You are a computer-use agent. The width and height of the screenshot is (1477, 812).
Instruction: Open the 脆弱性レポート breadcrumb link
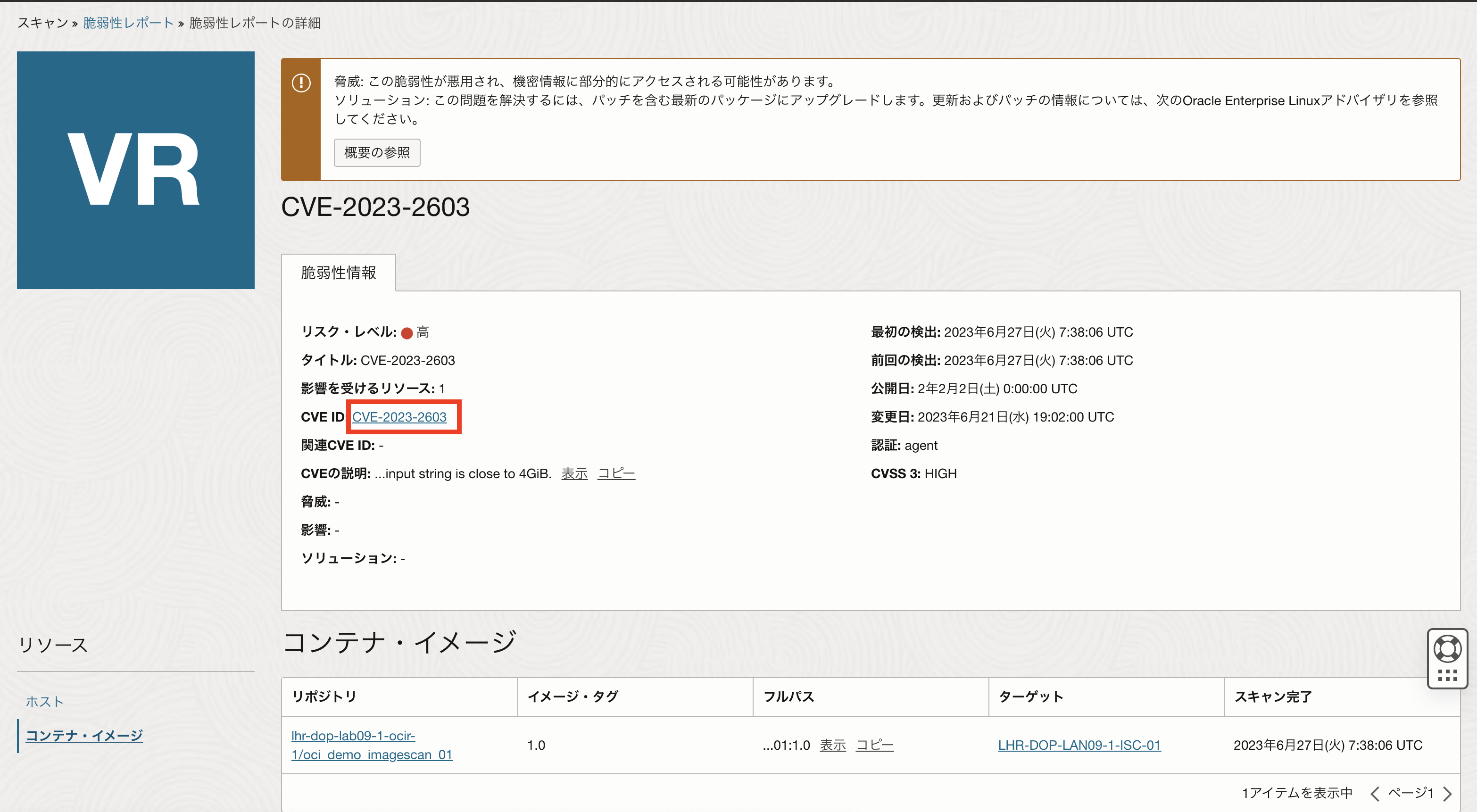(x=127, y=23)
